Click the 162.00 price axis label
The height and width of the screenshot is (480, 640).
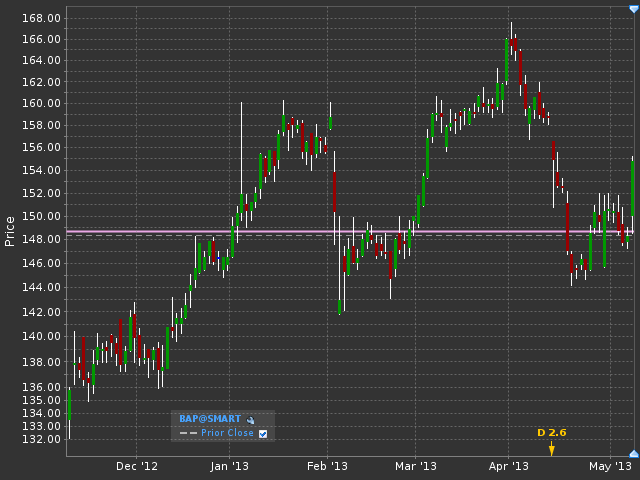41,82
